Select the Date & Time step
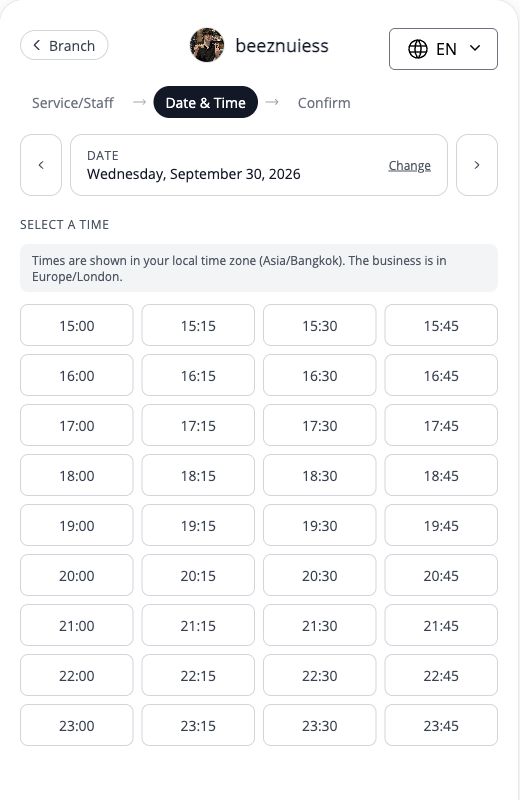This screenshot has width=520, height=800. click(x=206, y=103)
